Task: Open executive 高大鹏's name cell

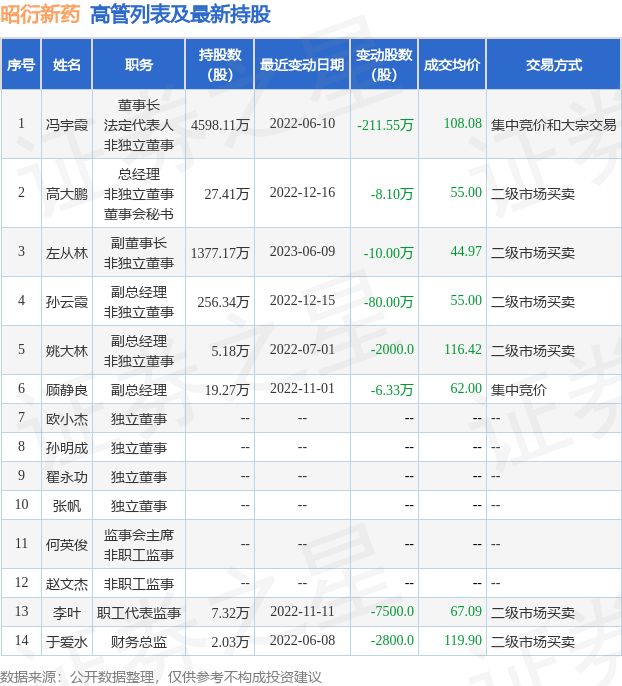Action: click(x=67, y=193)
